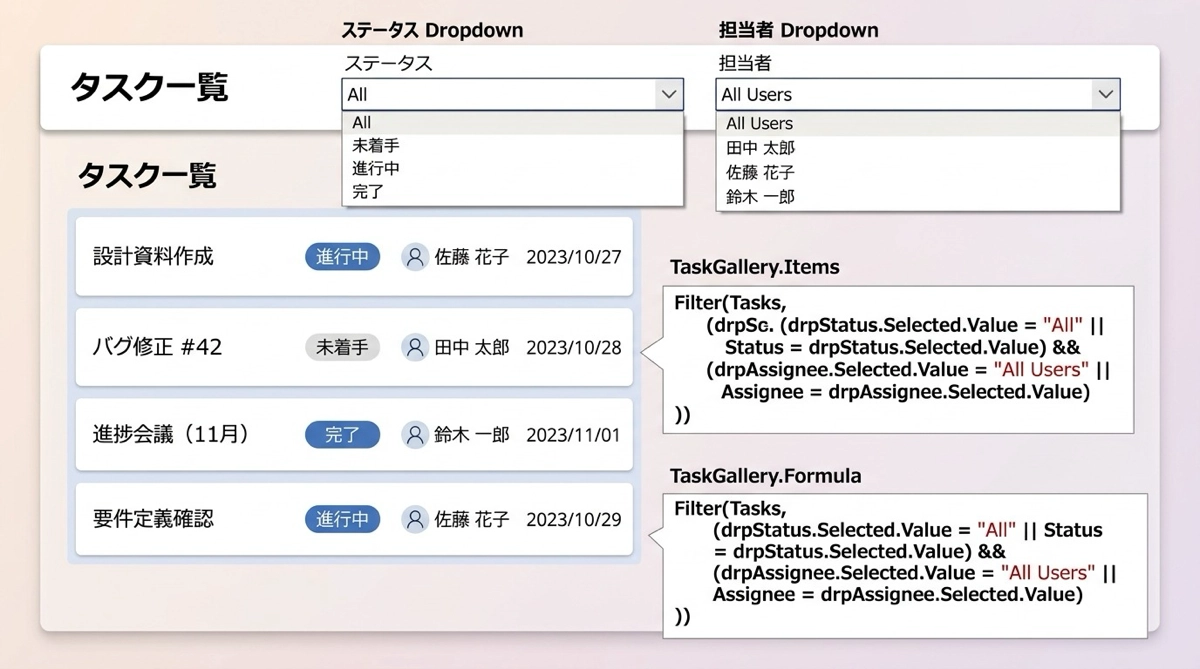Pick All Users in assignee list
Viewport: 1200px width, 669px height.
(x=759, y=124)
